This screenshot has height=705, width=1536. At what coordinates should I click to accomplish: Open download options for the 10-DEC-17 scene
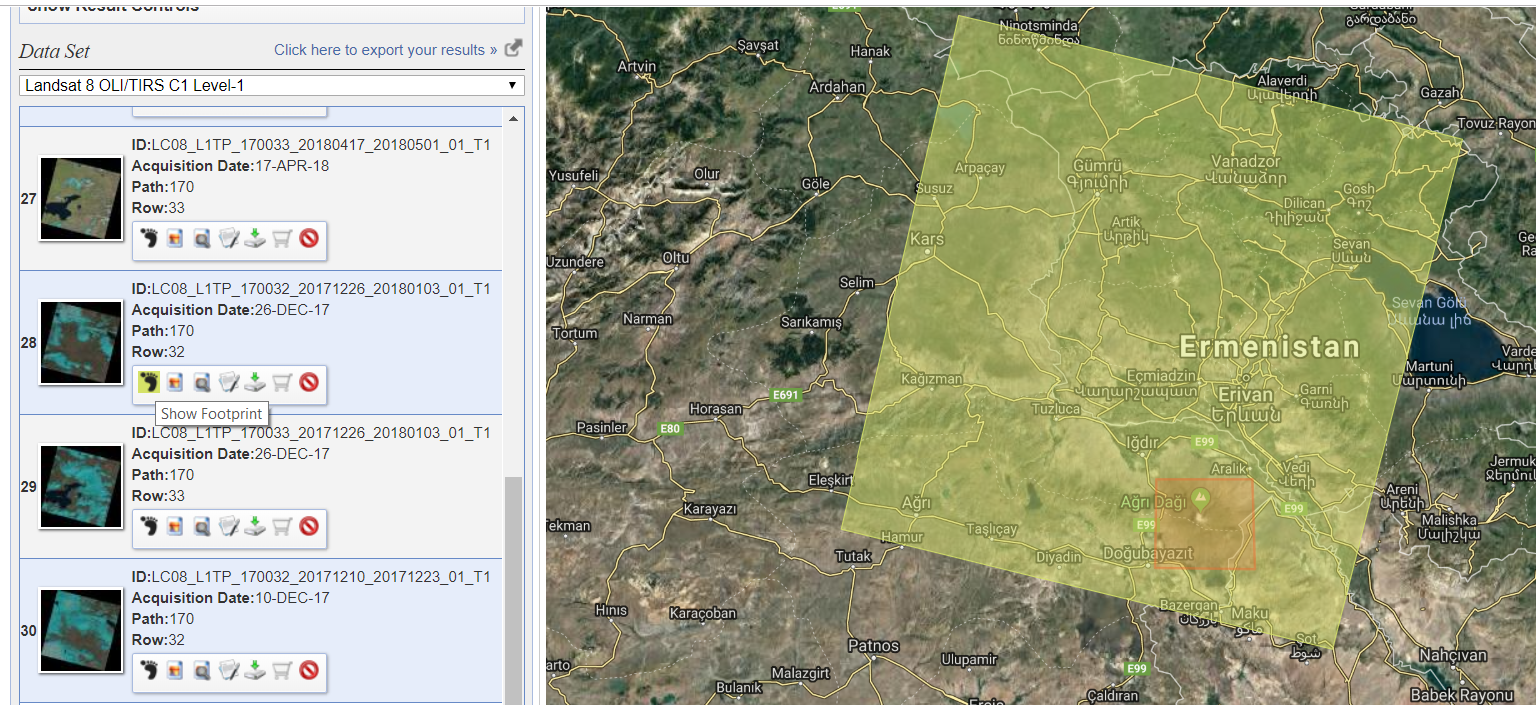pyautogui.click(x=254, y=673)
